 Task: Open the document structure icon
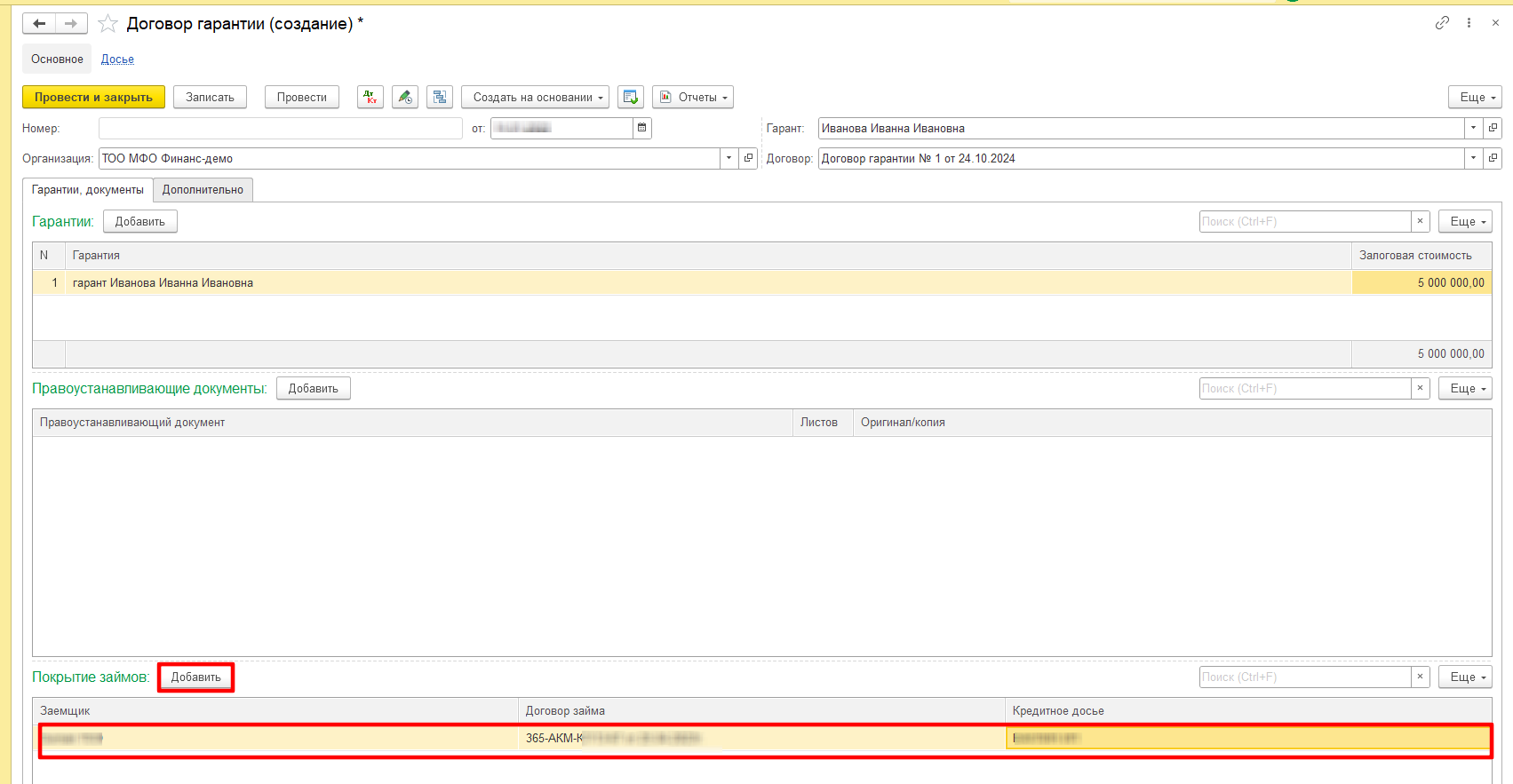[440, 98]
